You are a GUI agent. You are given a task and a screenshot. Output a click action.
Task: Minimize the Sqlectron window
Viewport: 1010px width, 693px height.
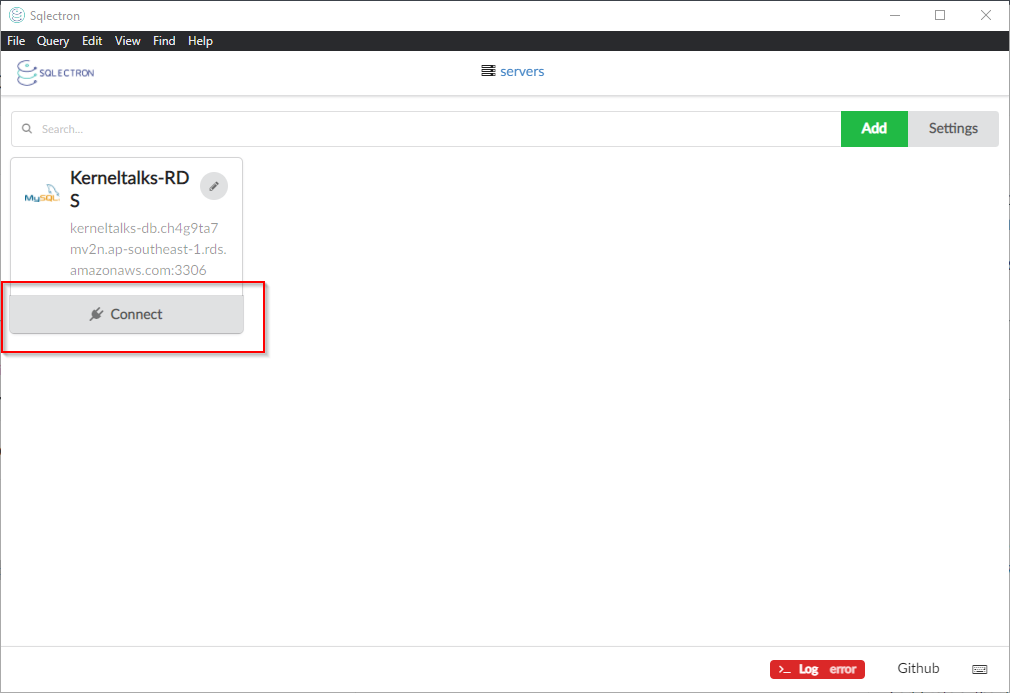(x=895, y=15)
